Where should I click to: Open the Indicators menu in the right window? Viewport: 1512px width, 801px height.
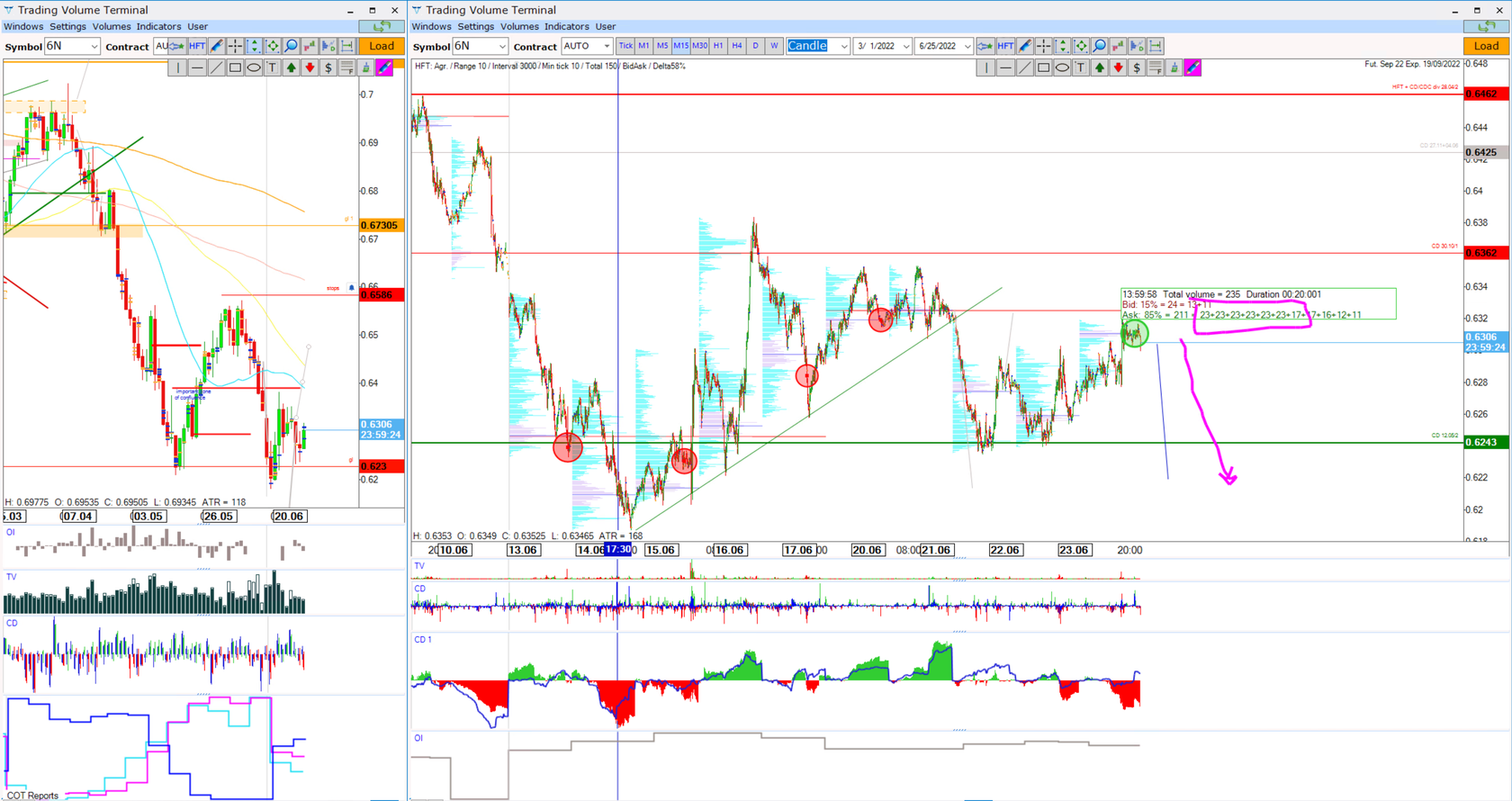(x=567, y=26)
